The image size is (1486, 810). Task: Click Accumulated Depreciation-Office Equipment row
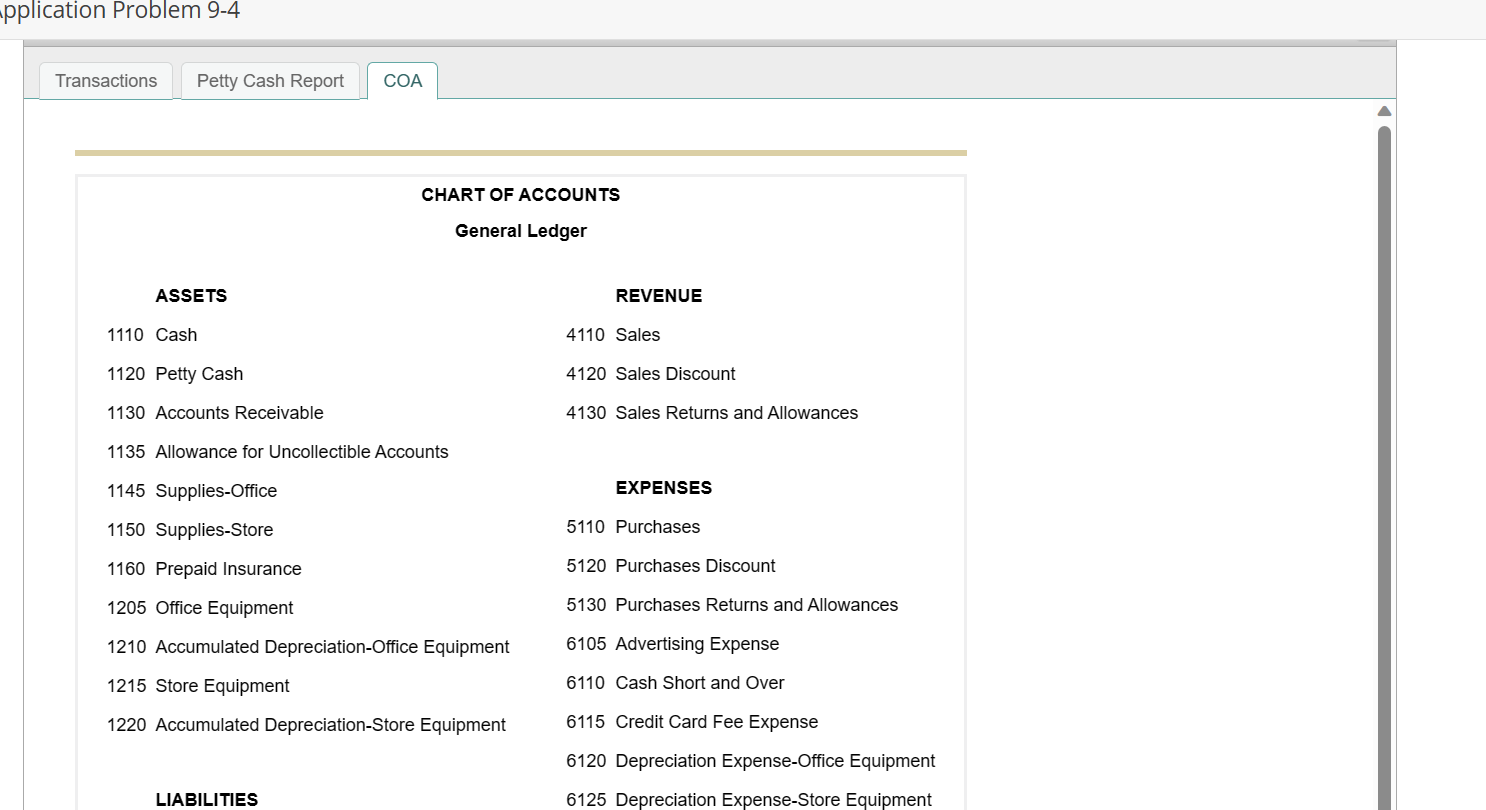pos(308,647)
